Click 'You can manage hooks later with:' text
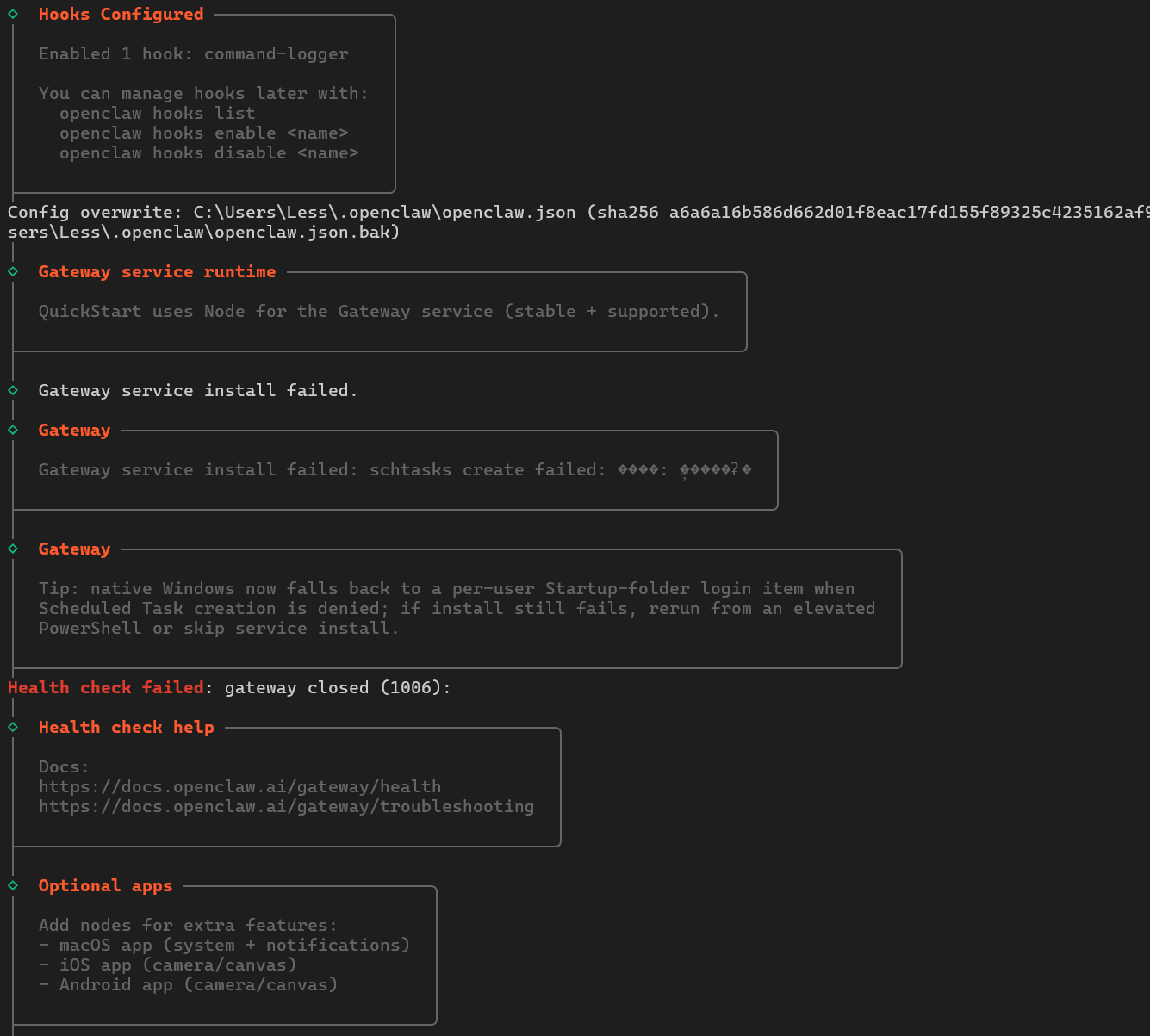Viewport: 1150px width, 1036px height. point(203,93)
